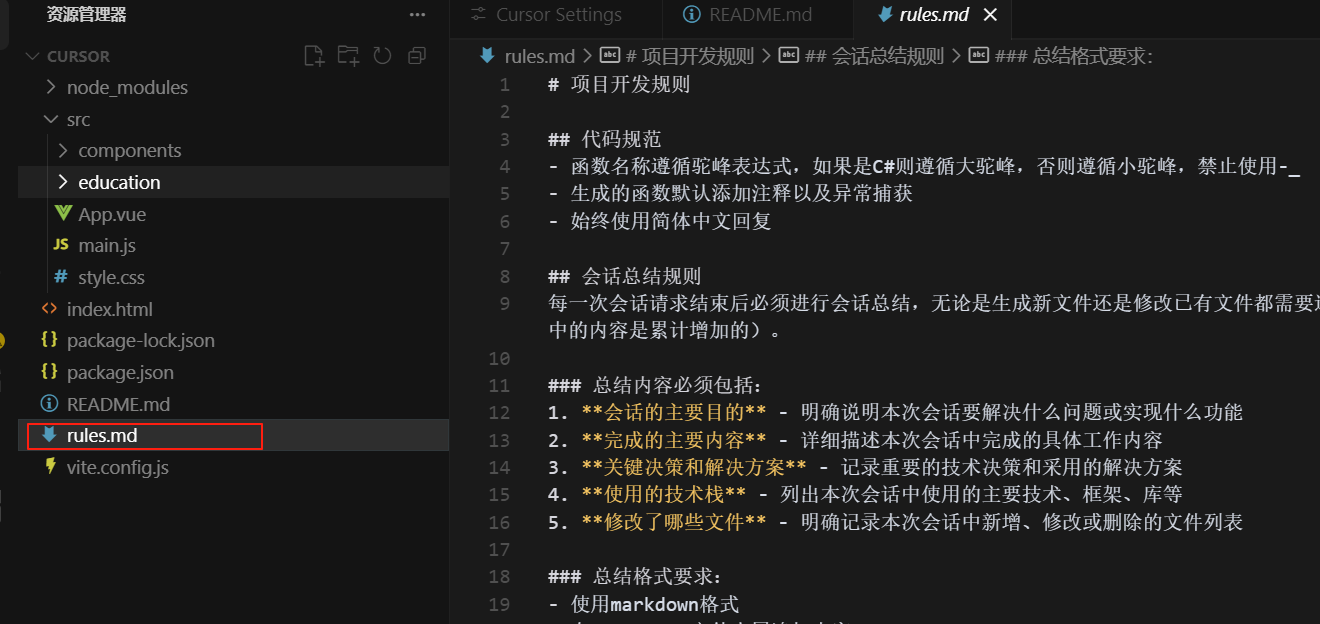Click bold text '**使用的技术栈**' on line 15
This screenshot has width=1320, height=624.
click(664, 494)
